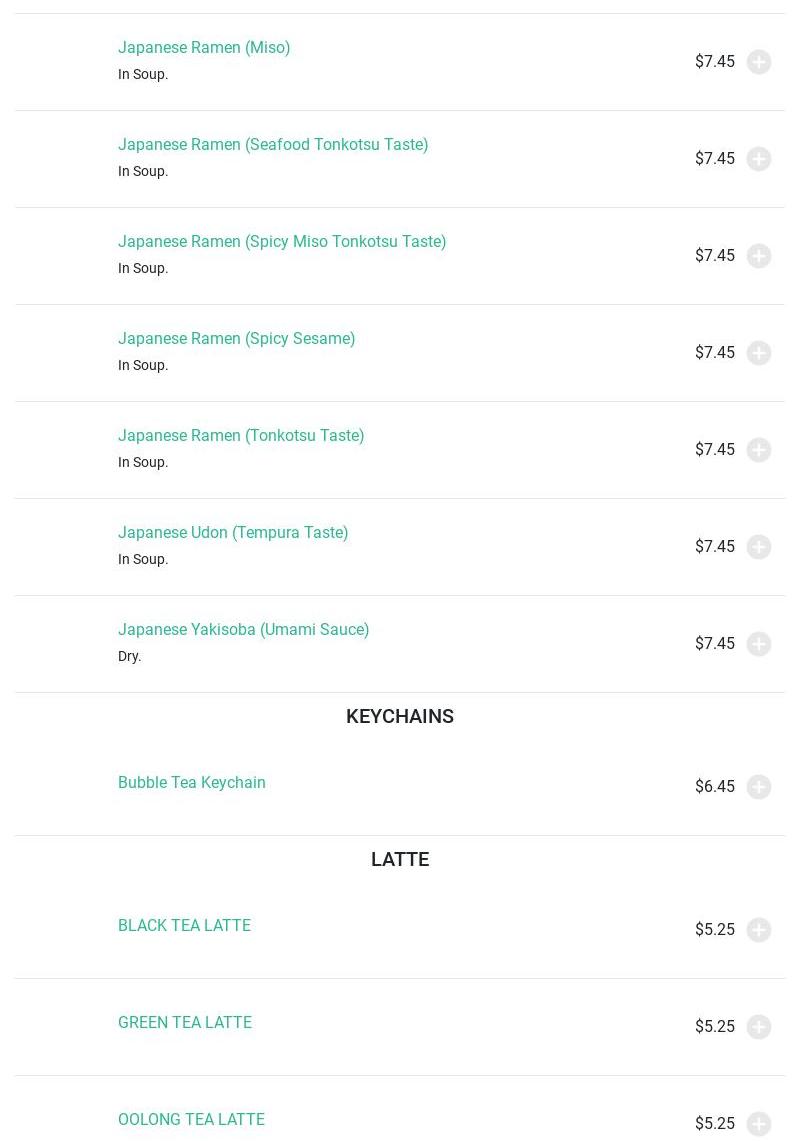Add Bubble Tea Keychain with plus icon
Screen dimensions: 800x1141
pos(759,787)
